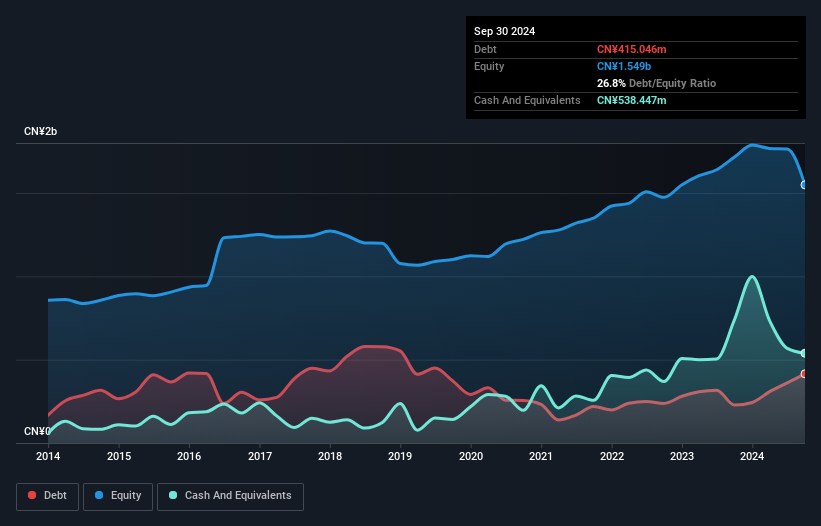Select the red Debt endpoint marker
821x526 pixels.
pos(804,374)
